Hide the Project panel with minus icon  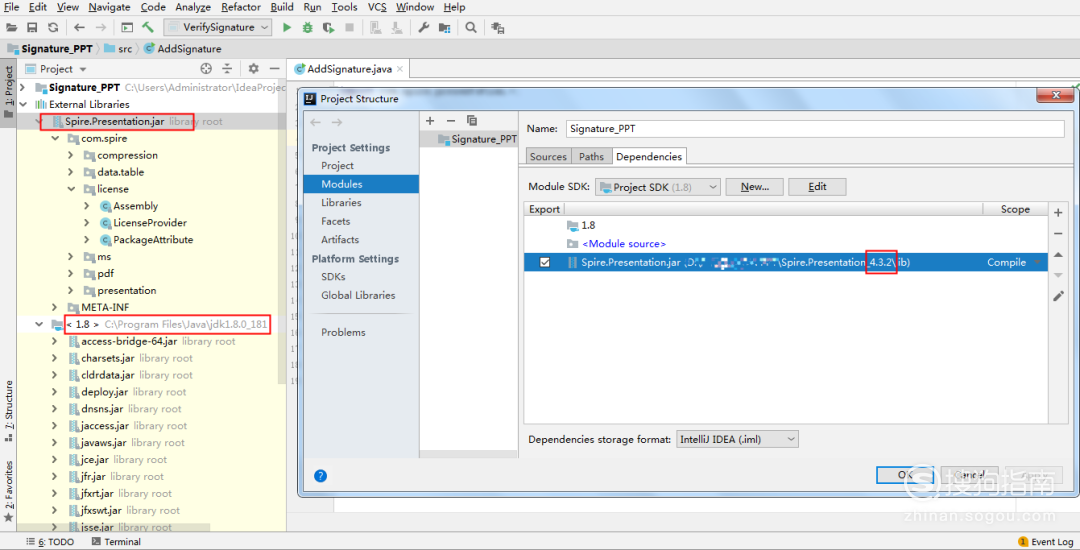(275, 69)
